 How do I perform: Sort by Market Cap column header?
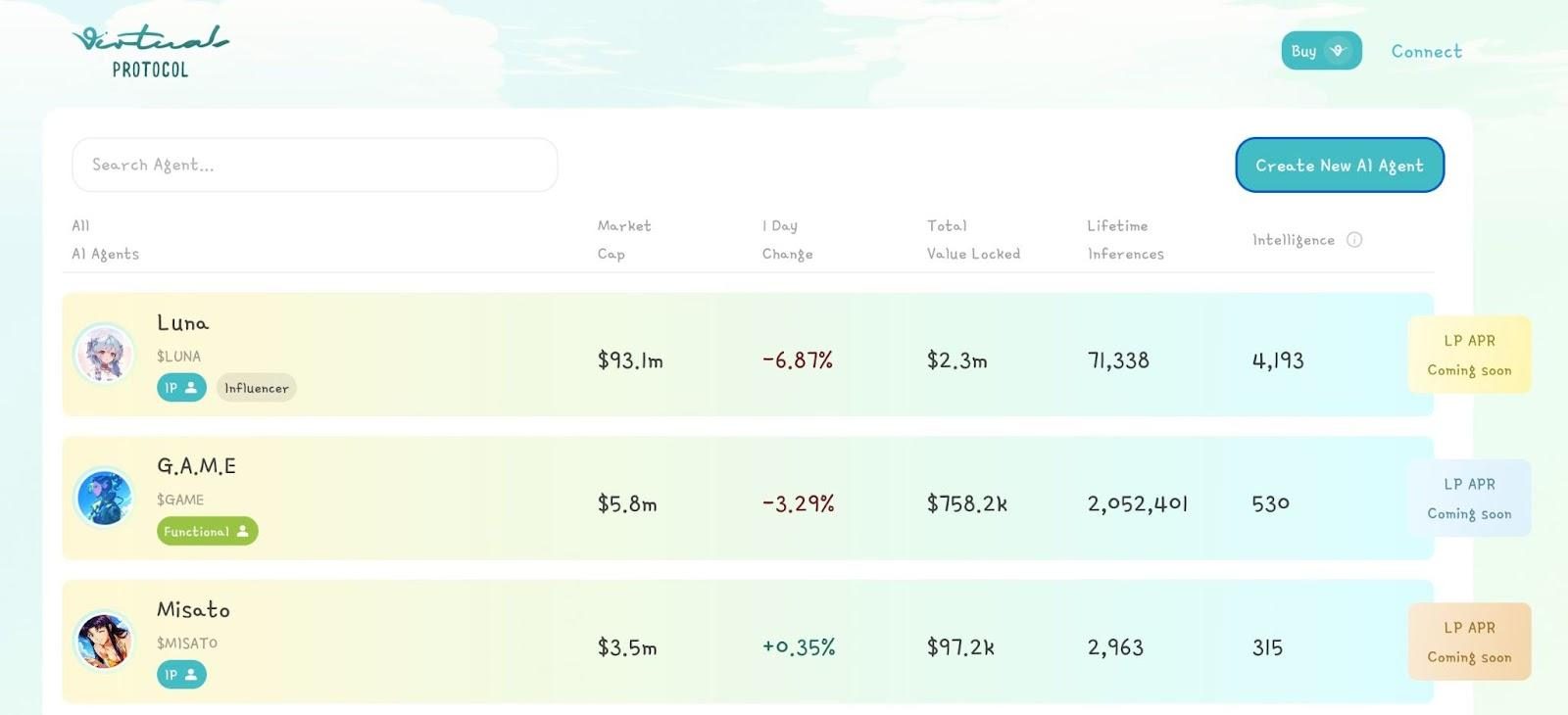(x=623, y=239)
